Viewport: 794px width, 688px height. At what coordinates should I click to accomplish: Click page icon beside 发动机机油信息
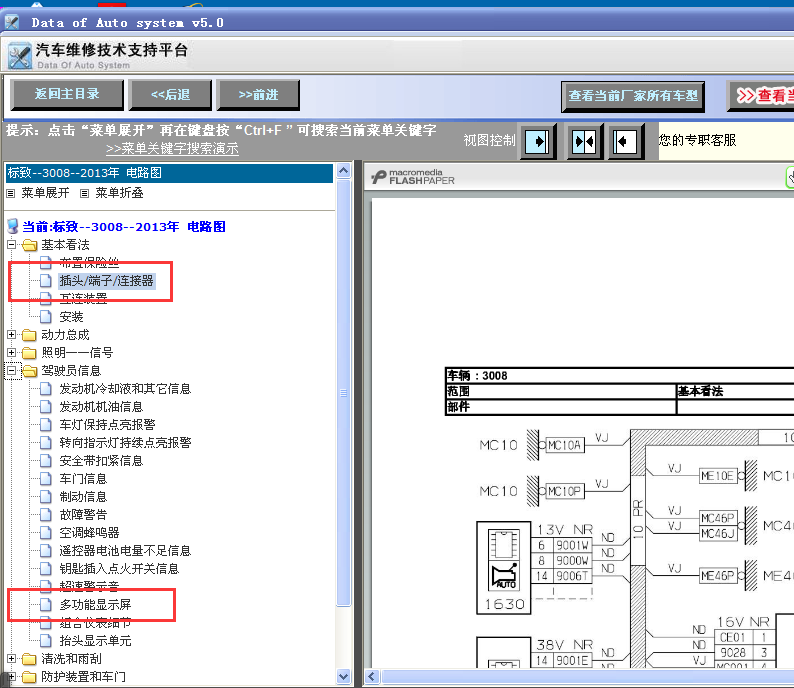[x=46, y=407]
